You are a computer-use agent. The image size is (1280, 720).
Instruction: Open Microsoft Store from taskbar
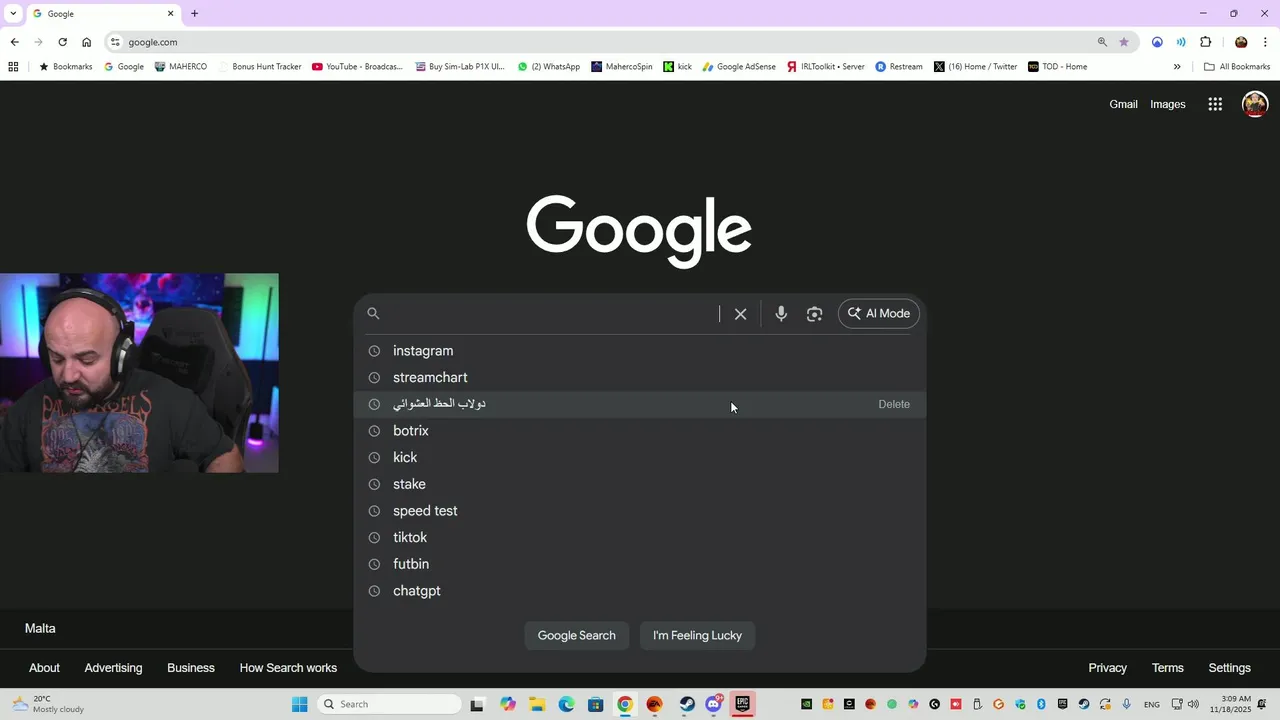pos(595,704)
